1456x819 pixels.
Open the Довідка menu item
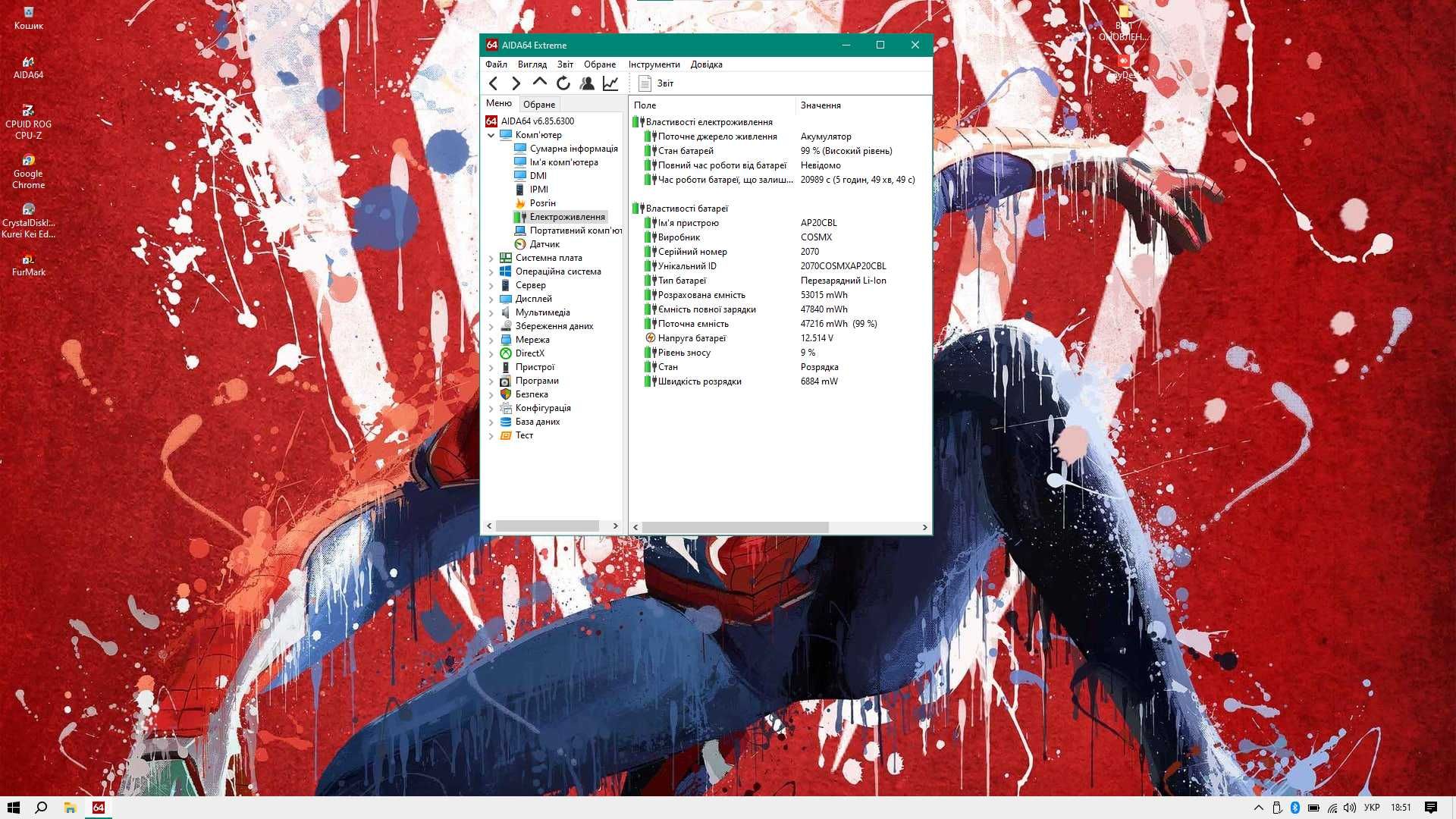tap(706, 64)
